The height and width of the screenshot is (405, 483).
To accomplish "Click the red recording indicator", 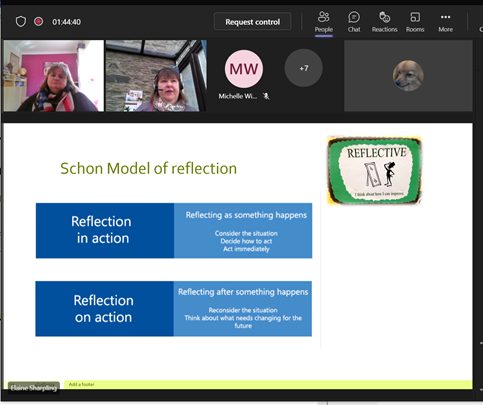I will pos(39,22).
